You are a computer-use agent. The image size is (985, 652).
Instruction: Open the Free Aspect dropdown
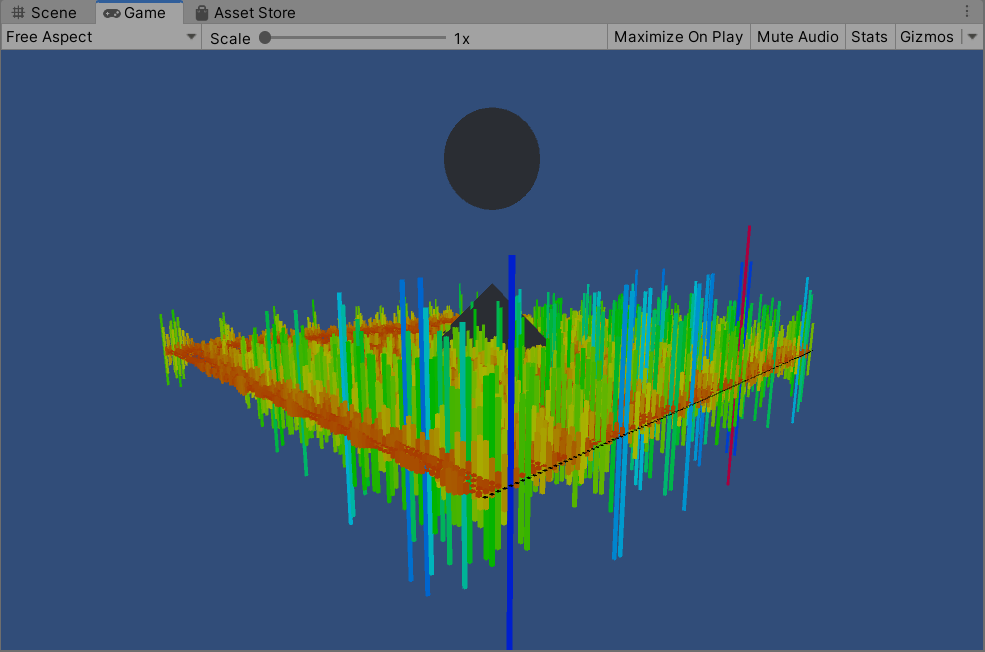point(101,37)
